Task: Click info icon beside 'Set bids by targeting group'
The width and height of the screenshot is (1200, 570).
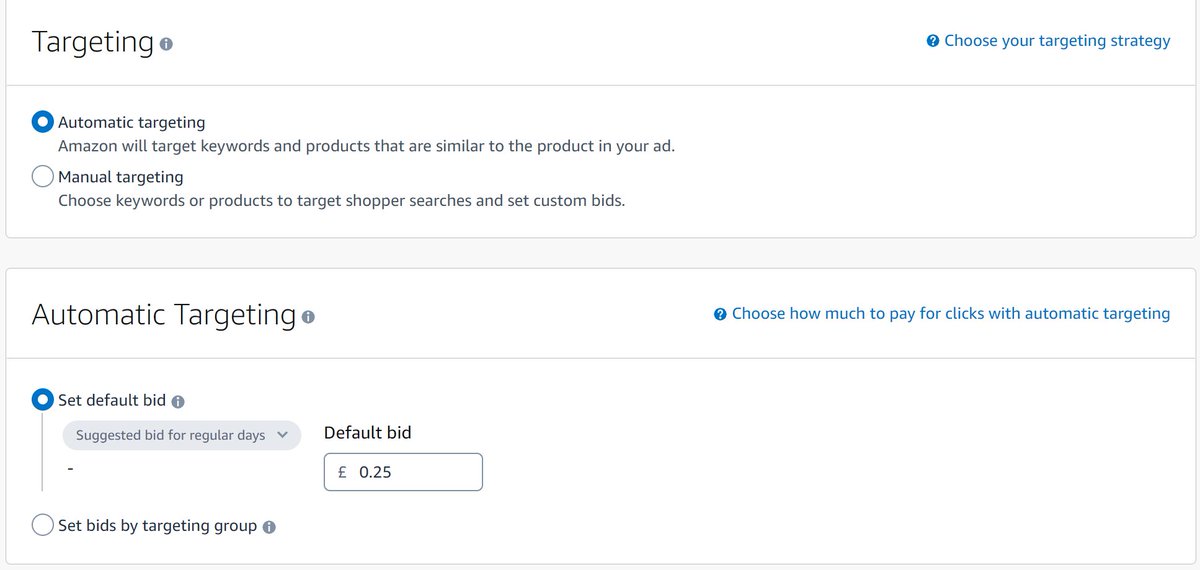Action: click(269, 527)
